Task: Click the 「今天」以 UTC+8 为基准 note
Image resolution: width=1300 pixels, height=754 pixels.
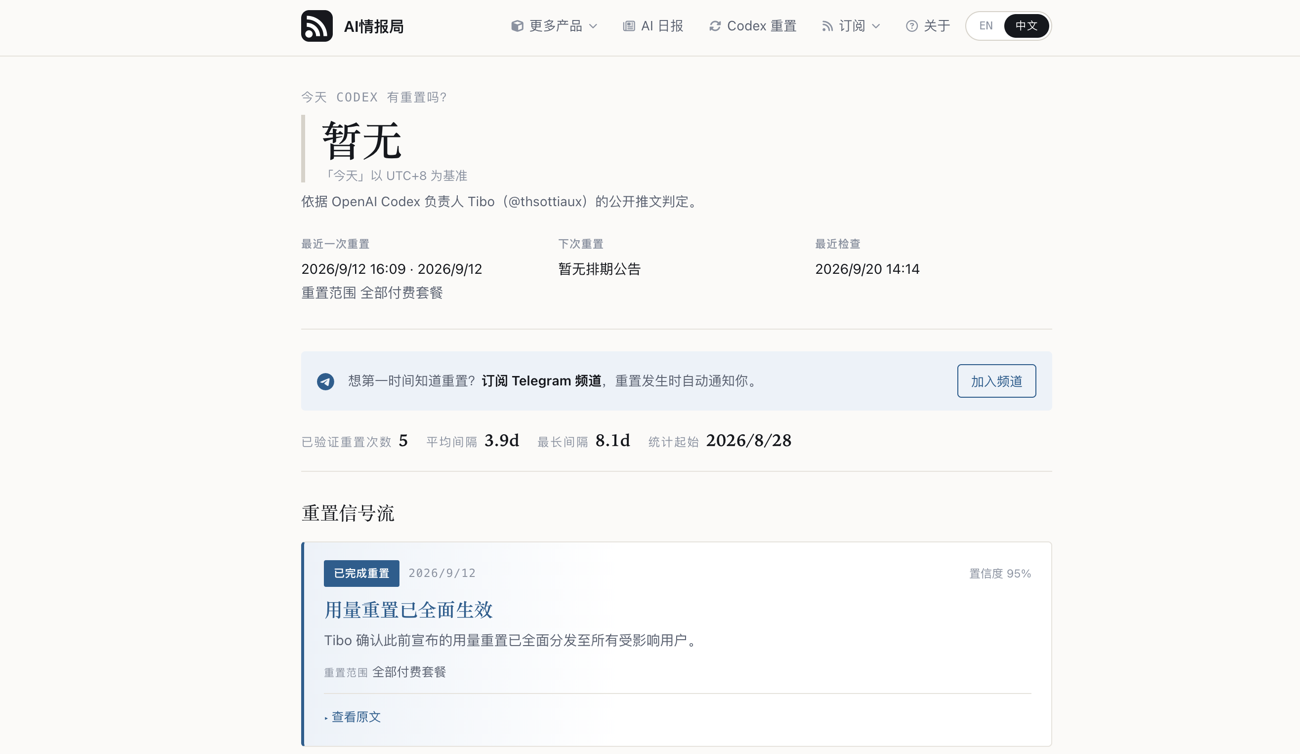Action: point(394,176)
